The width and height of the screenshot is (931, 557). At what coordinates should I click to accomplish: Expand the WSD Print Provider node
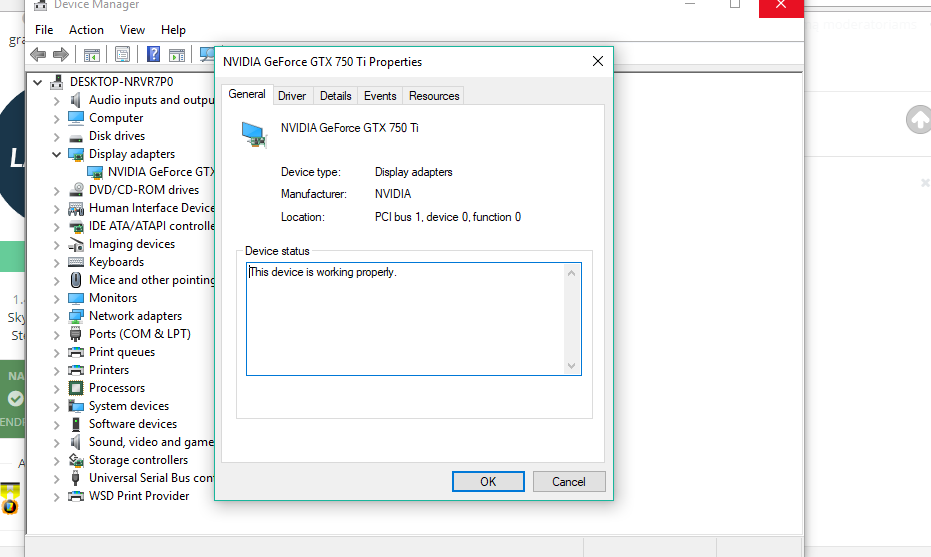tap(56, 497)
